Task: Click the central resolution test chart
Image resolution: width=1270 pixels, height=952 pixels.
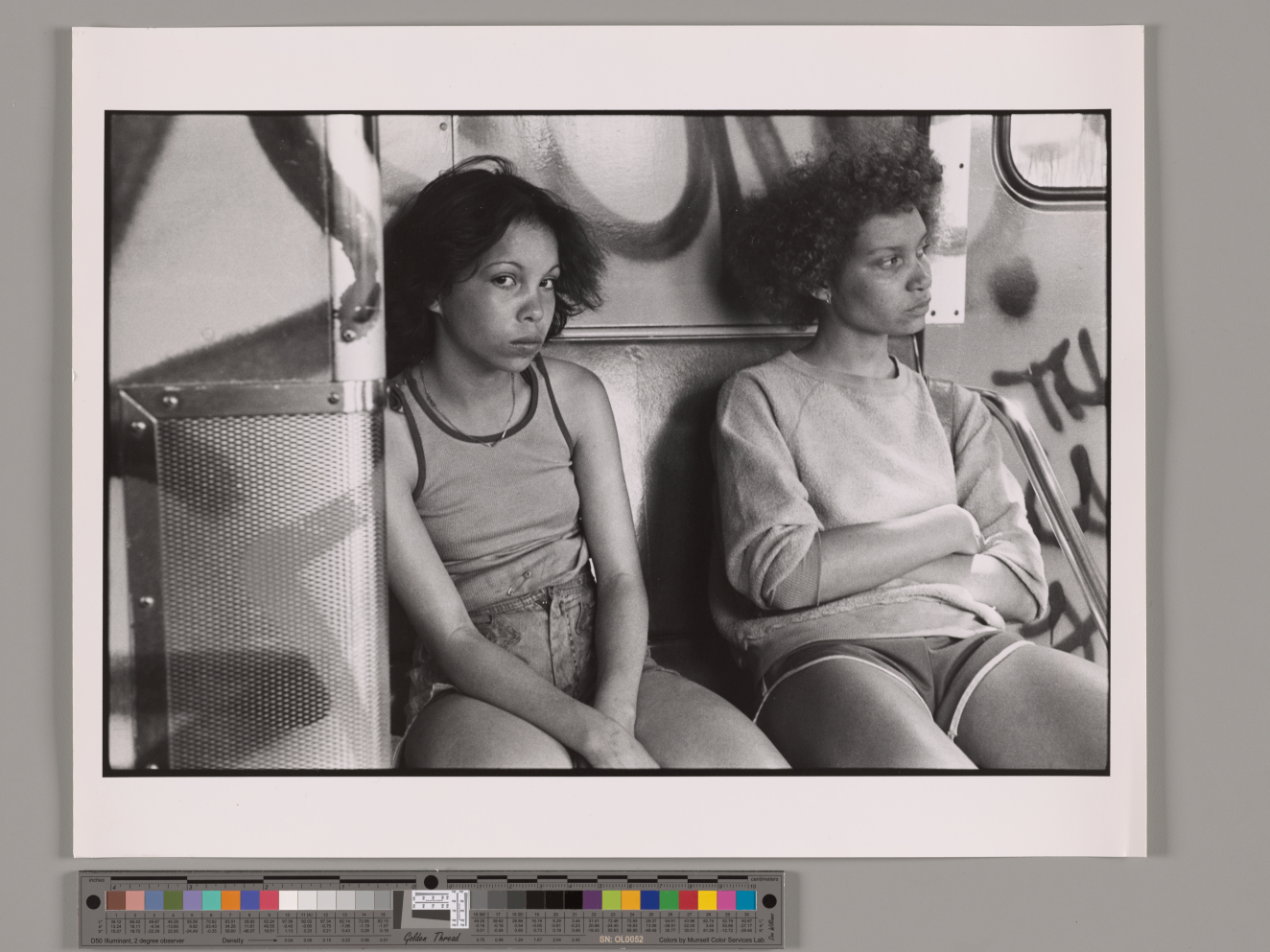Action: coord(439,909)
